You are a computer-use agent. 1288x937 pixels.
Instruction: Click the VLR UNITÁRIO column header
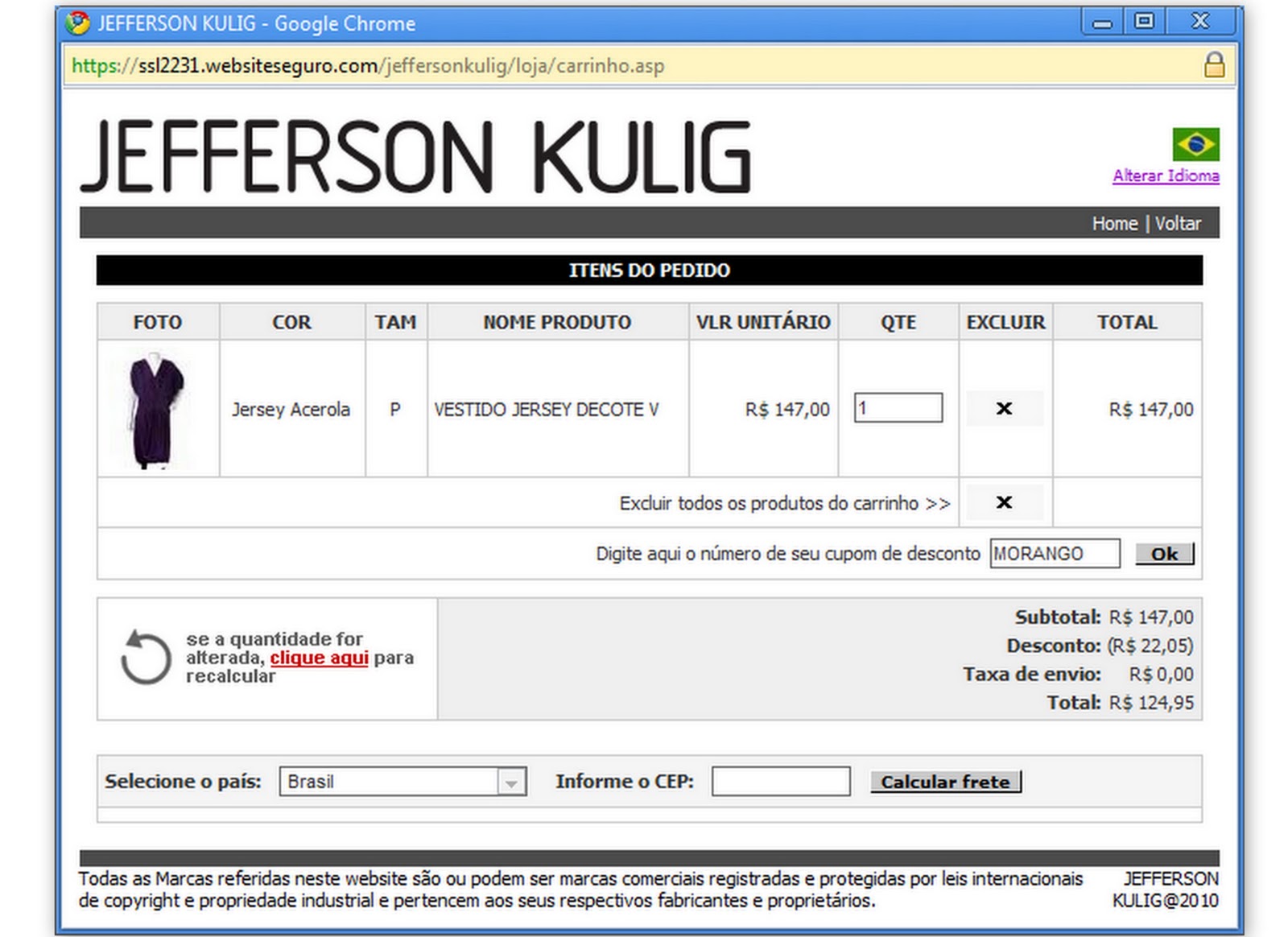click(763, 322)
